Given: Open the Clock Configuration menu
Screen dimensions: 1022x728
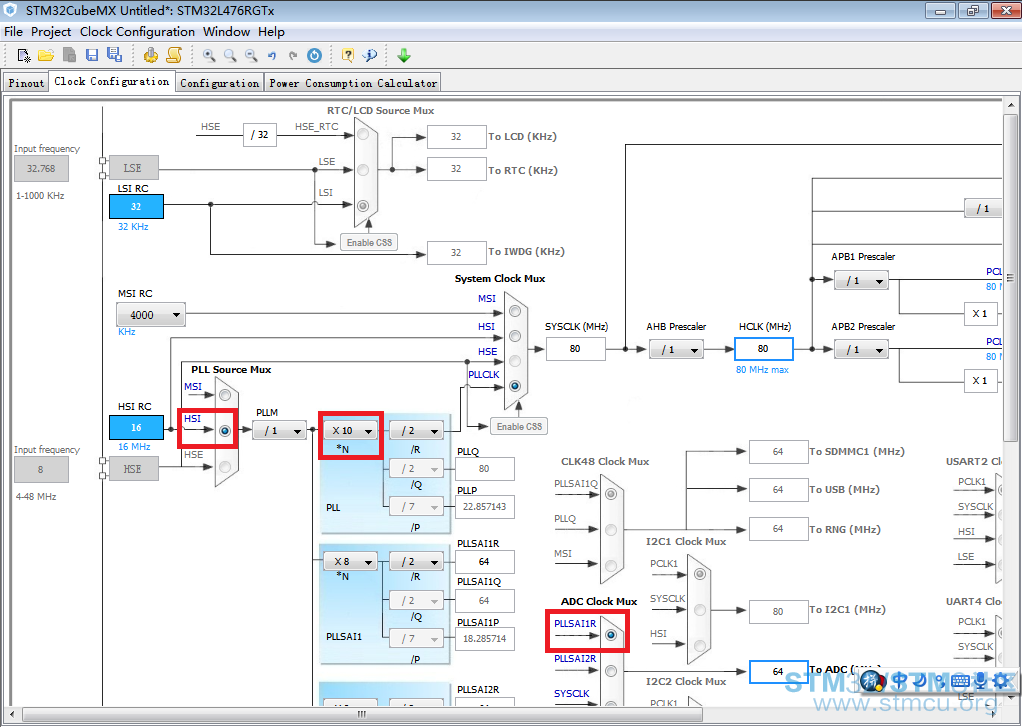Looking at the screenshot, I should point(137,31).
